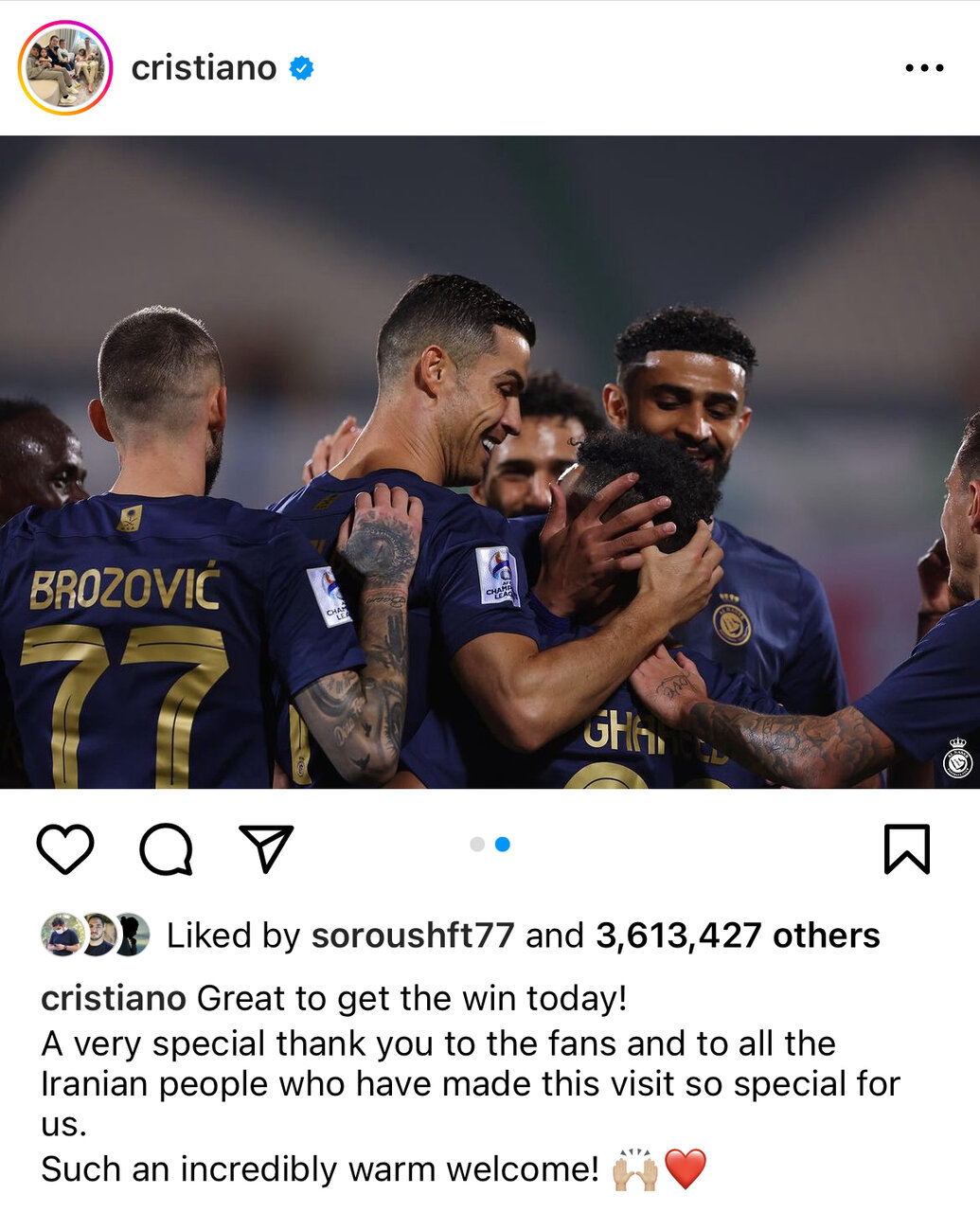Go to first carousel image dot

tap(477, 844)
